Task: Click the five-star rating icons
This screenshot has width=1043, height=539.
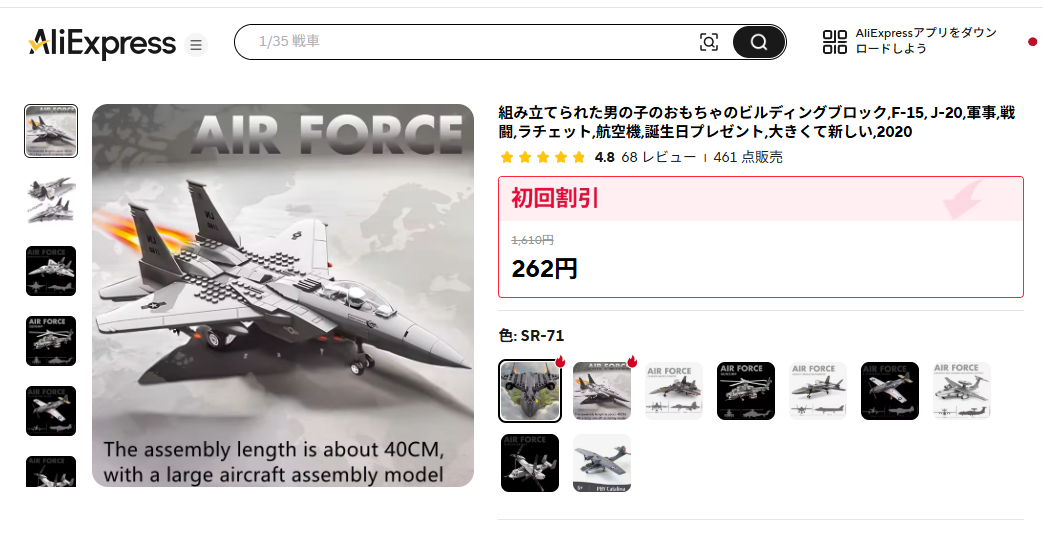Action: tap(543, 157)
